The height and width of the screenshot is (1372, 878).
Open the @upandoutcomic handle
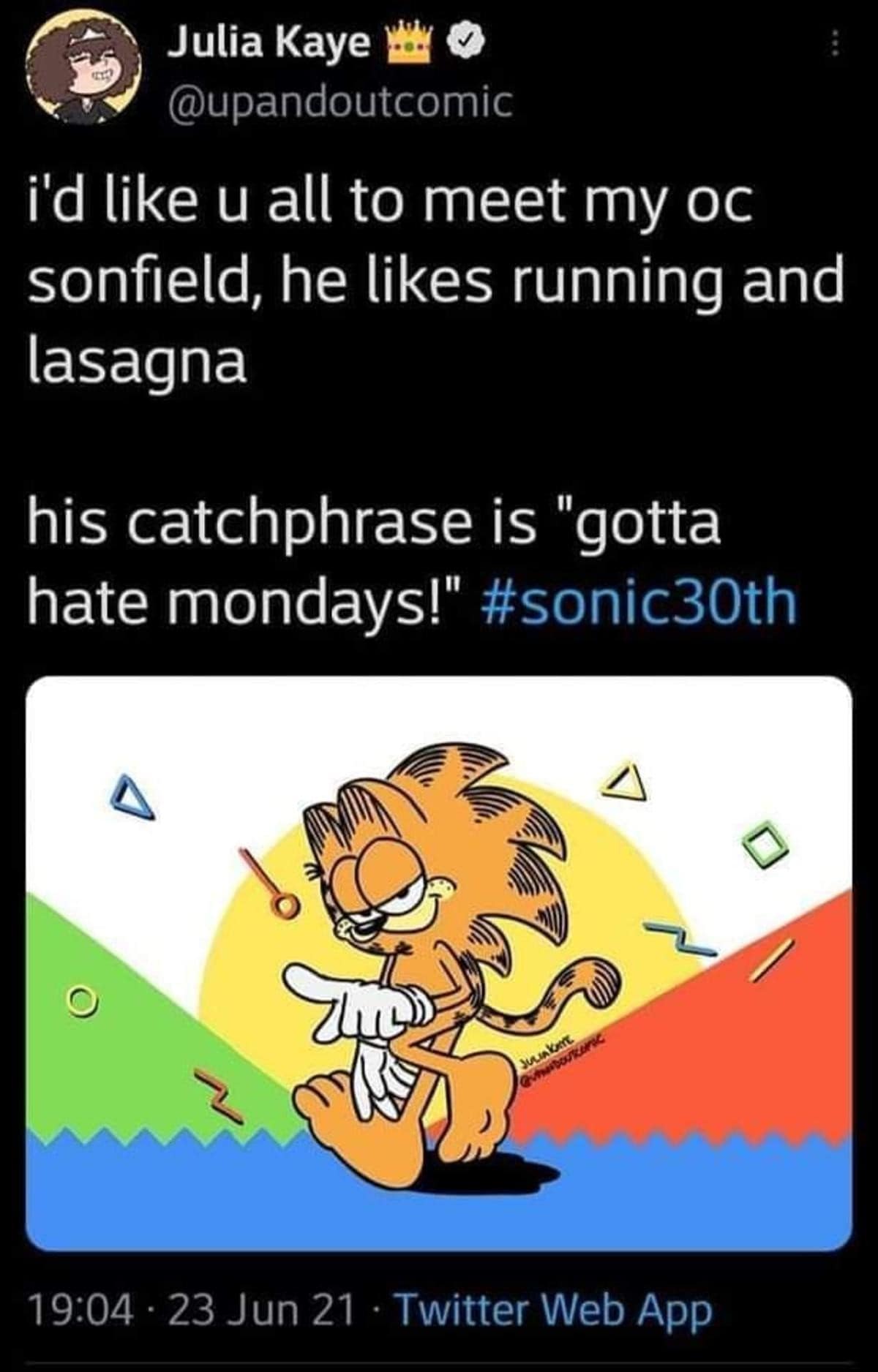(x=339, y=102)
